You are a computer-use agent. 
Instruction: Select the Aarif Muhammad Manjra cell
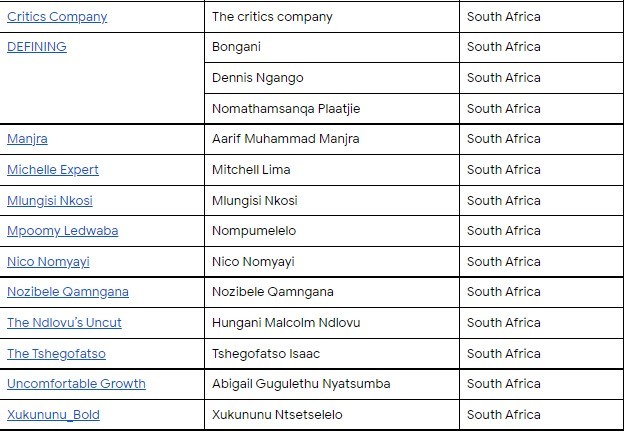pos(285,139)
